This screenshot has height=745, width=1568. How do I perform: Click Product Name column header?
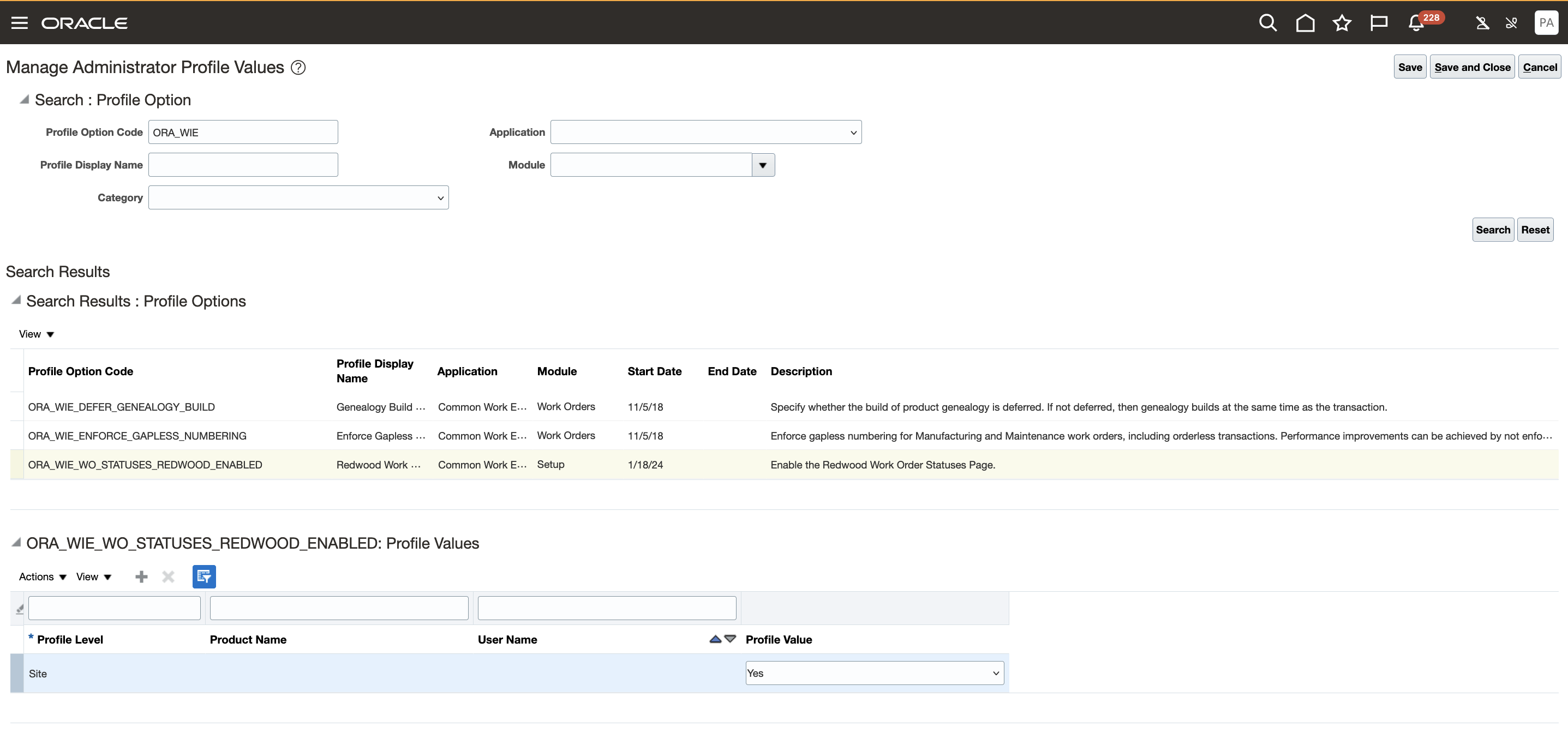(248, 640)
